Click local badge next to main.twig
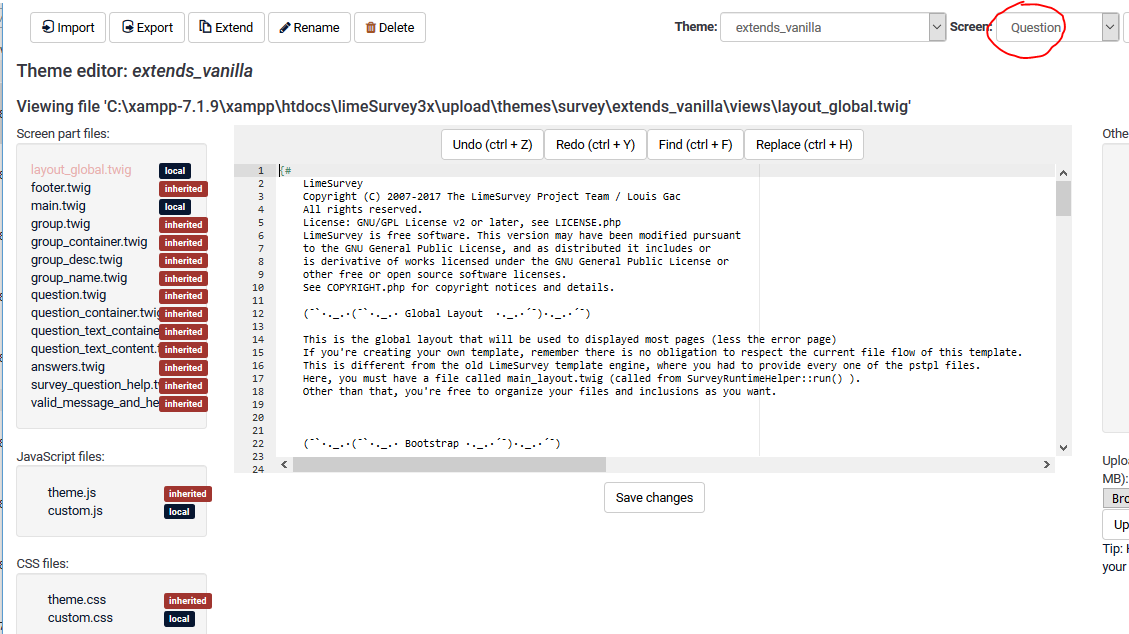Viewport: 1129px width, 634px height. (x=175, y=207)
